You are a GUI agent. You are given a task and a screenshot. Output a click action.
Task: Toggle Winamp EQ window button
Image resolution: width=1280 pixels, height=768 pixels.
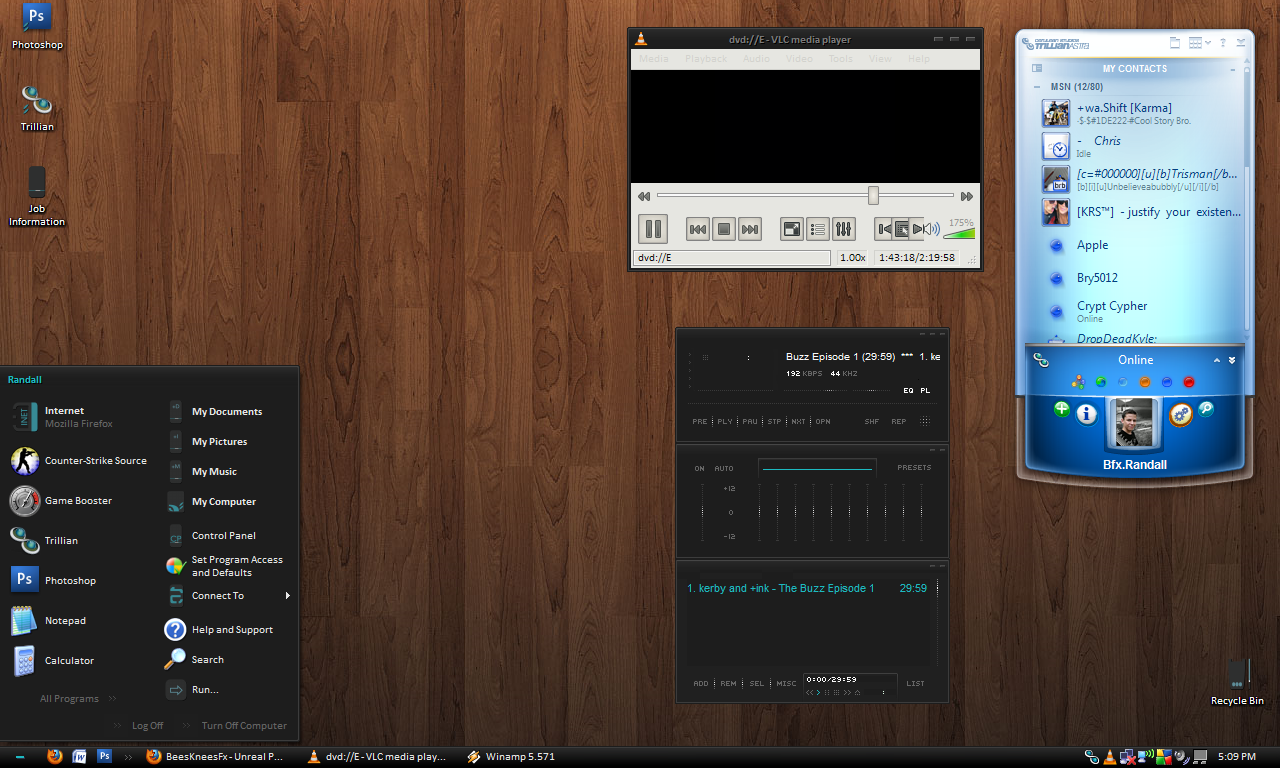click(908, 391)
